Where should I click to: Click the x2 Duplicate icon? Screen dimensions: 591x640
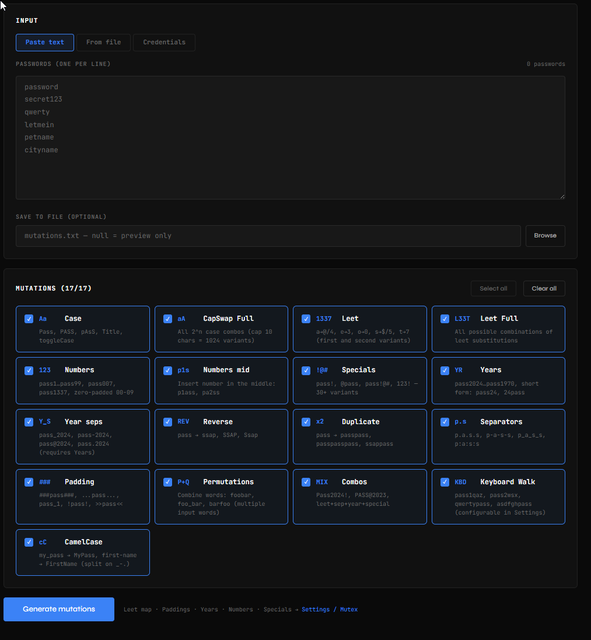[x=320, y=422]
